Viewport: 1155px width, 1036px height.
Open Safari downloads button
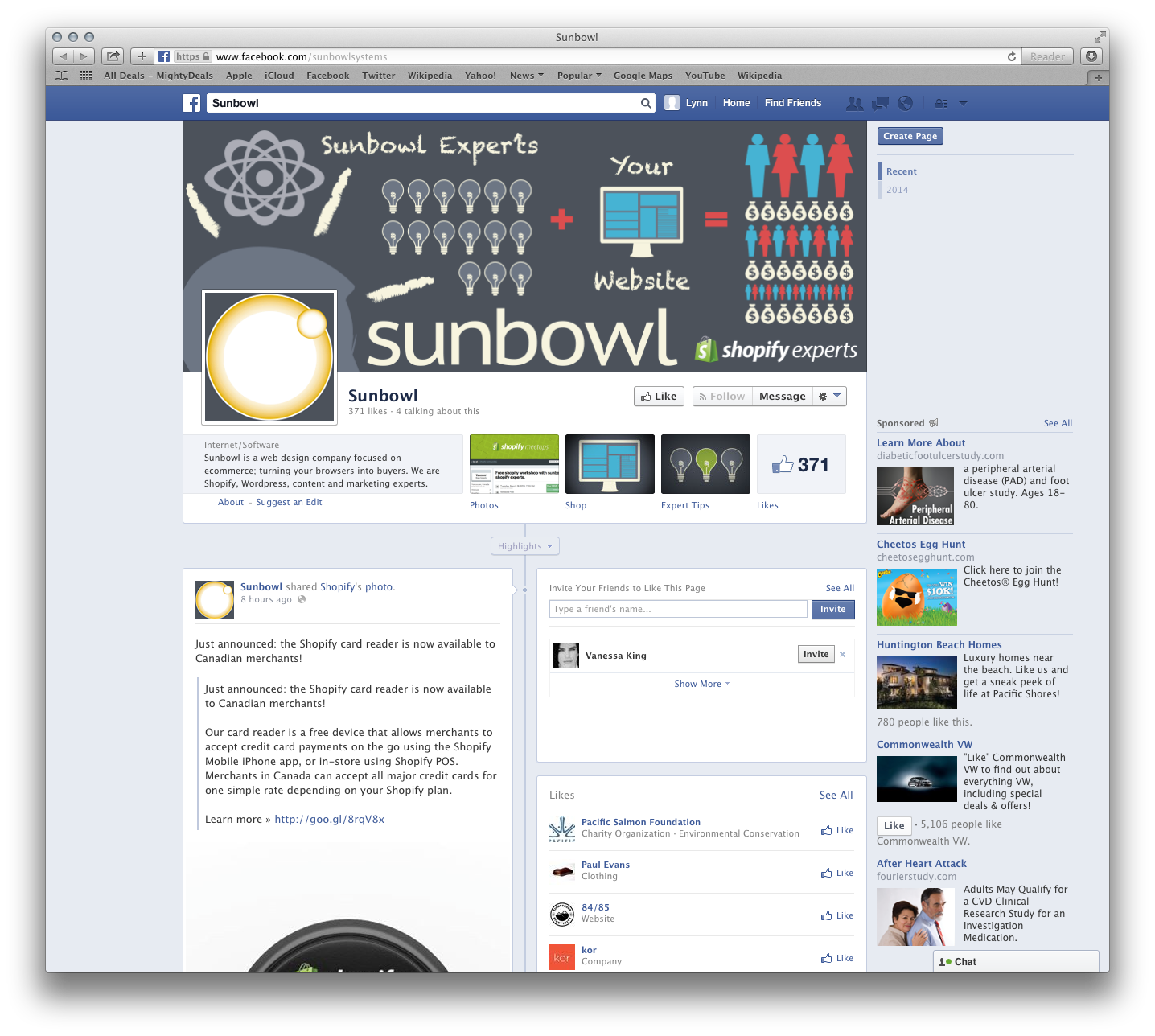(1091, 56)
